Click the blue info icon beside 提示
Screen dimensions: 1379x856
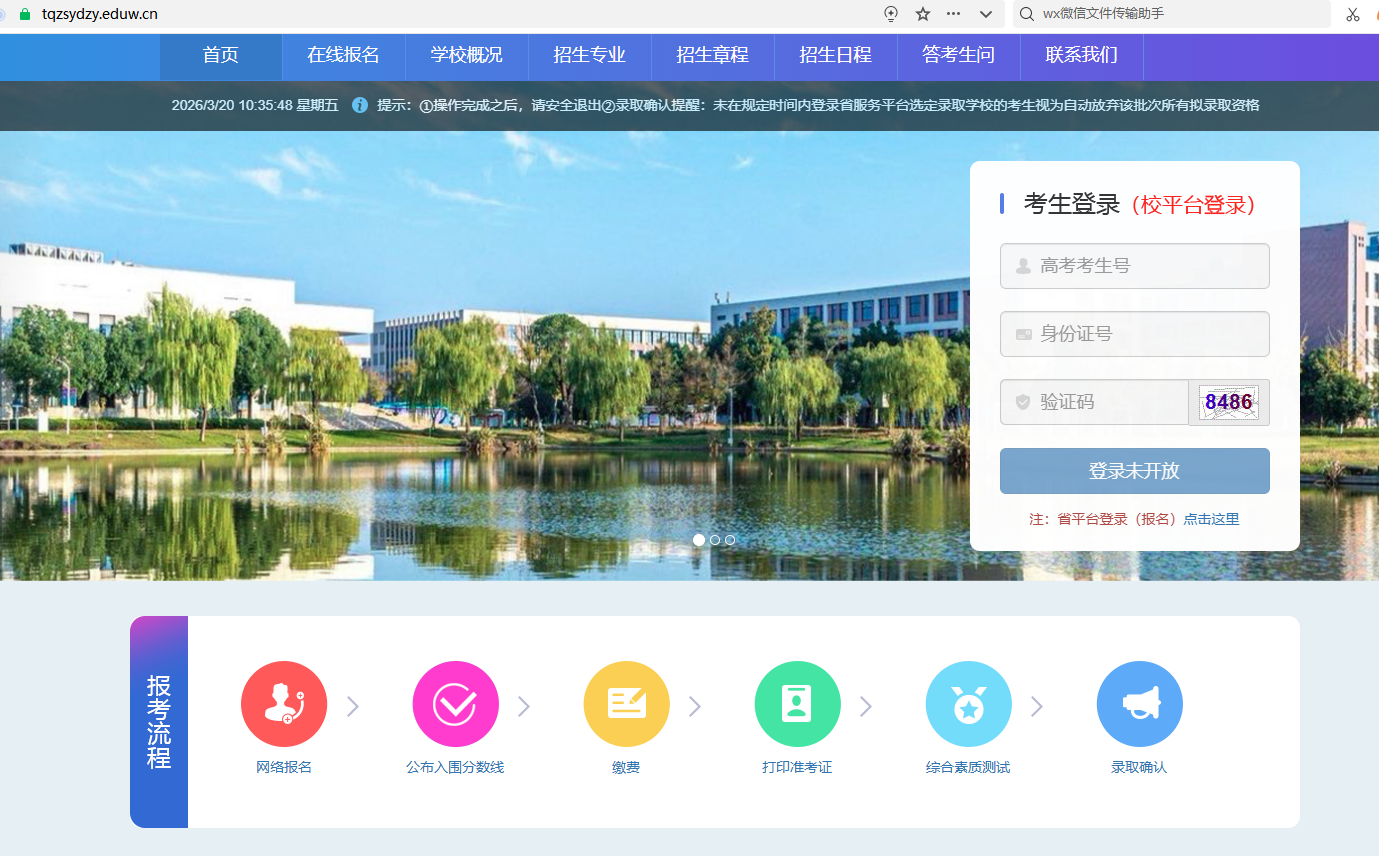pos(360,105)
